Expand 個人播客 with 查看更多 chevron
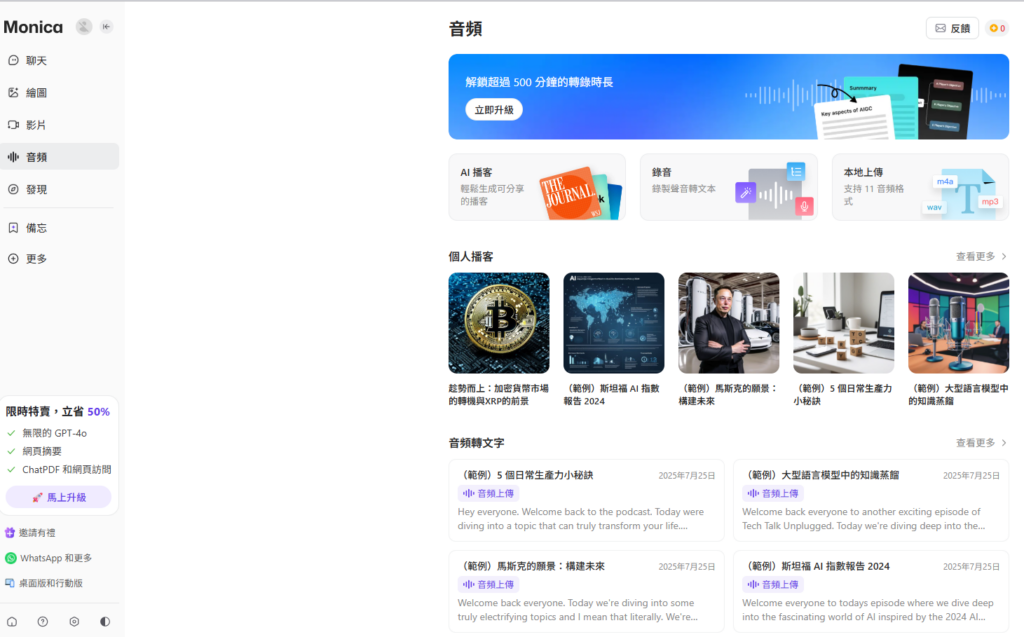 (1004, 257)
